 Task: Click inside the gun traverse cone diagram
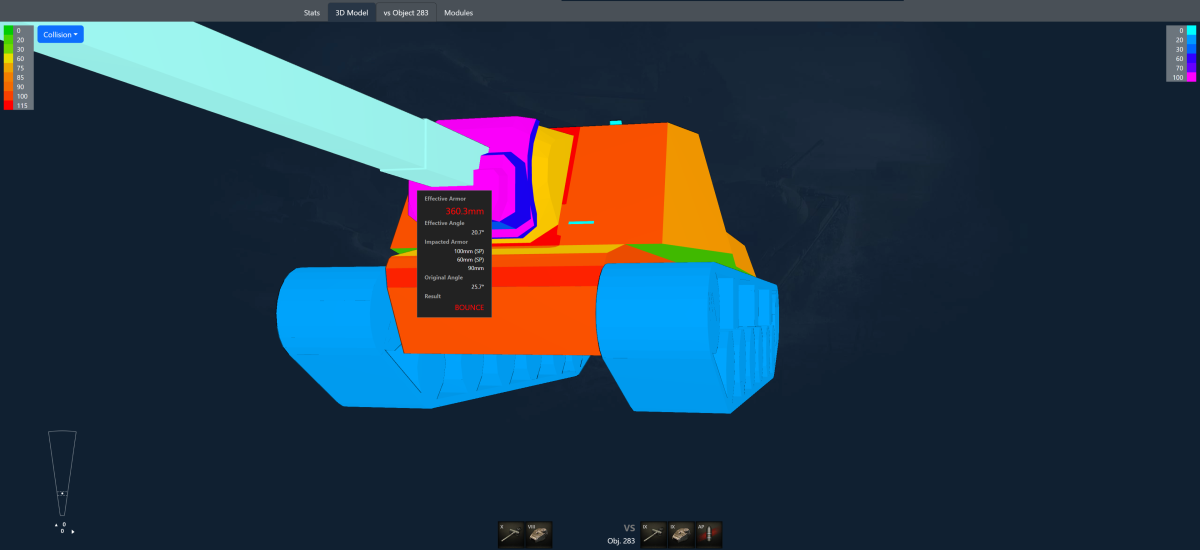pos(62,470)
